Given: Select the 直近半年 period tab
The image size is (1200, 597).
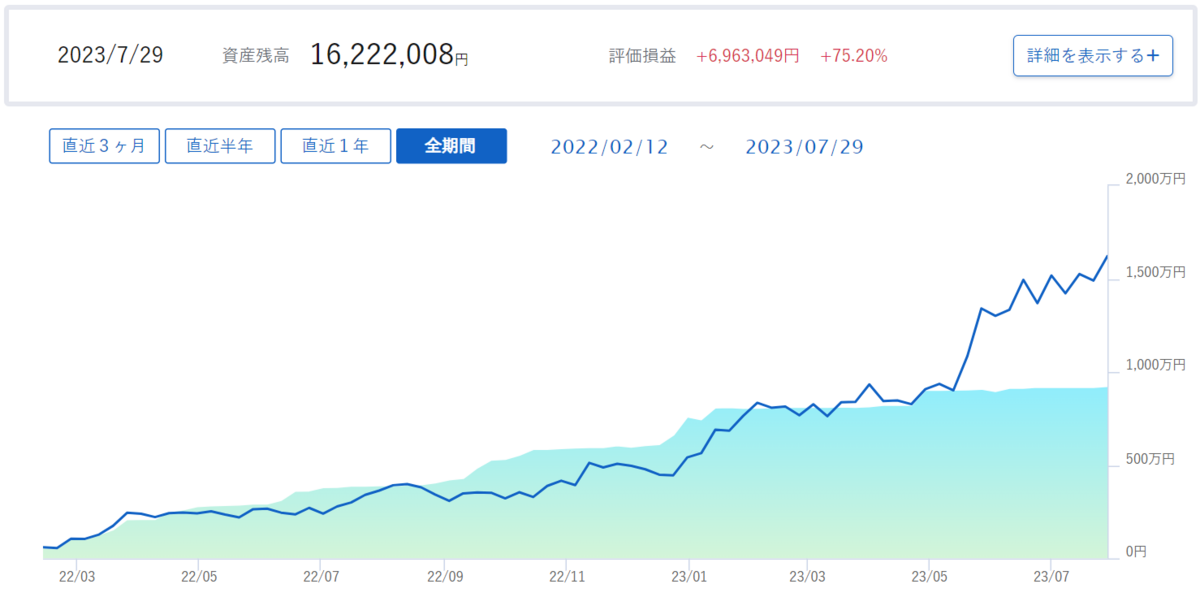Looking at the screenshot, I should pyautogui.click(x=220, y=146).
